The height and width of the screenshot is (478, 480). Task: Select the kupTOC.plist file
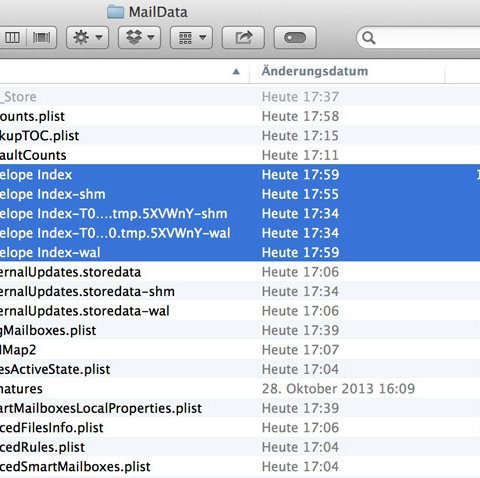click(240, 136)
